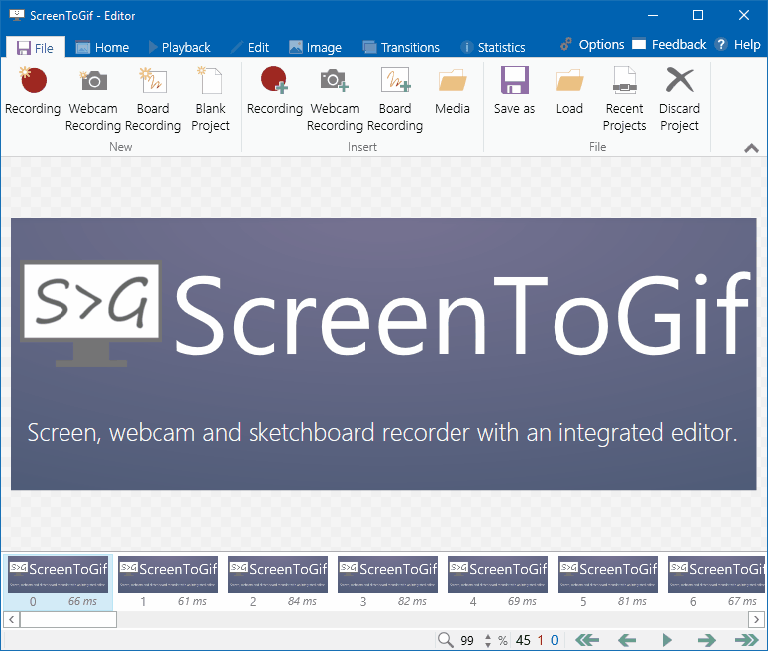Image resolution: width=768 pixels, height=651 pixels.
Task: Click left arrow of frame list scrollbar
Action: point(11,620)
